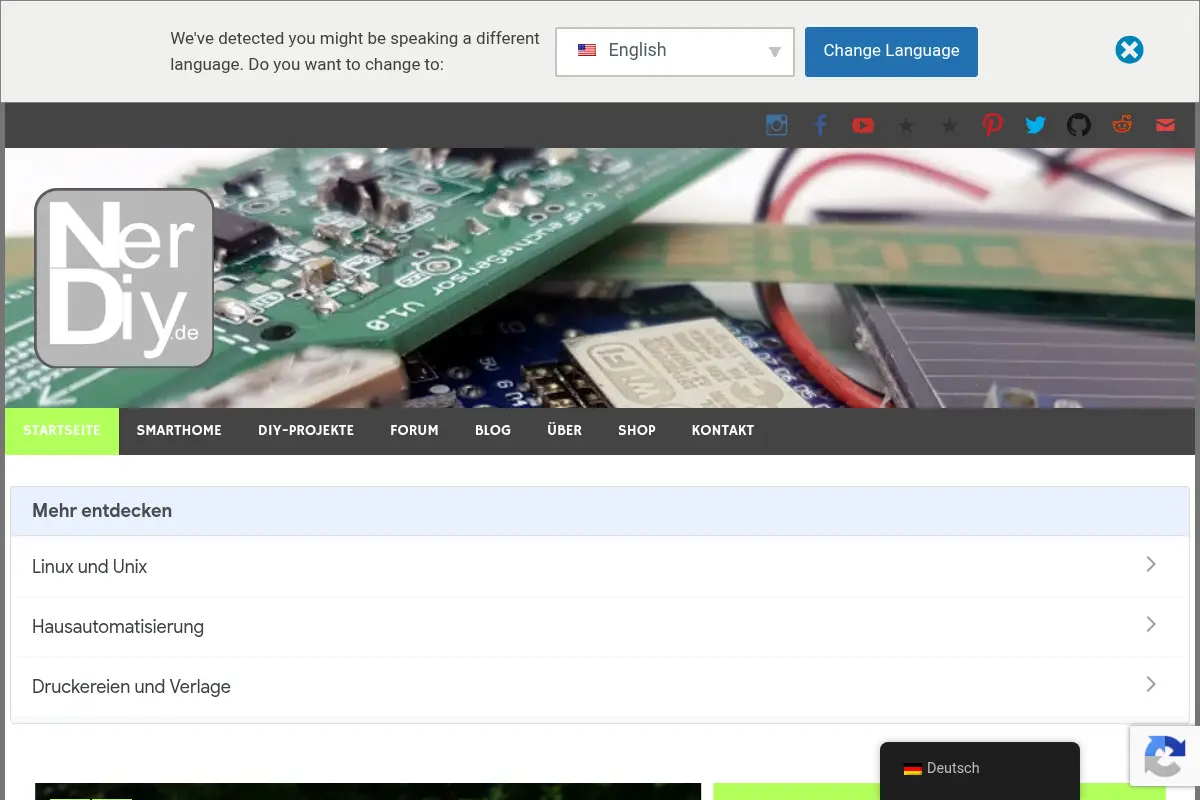
Task: Open the DIY-Projekte menu item
Action: [x=306, y=431]
